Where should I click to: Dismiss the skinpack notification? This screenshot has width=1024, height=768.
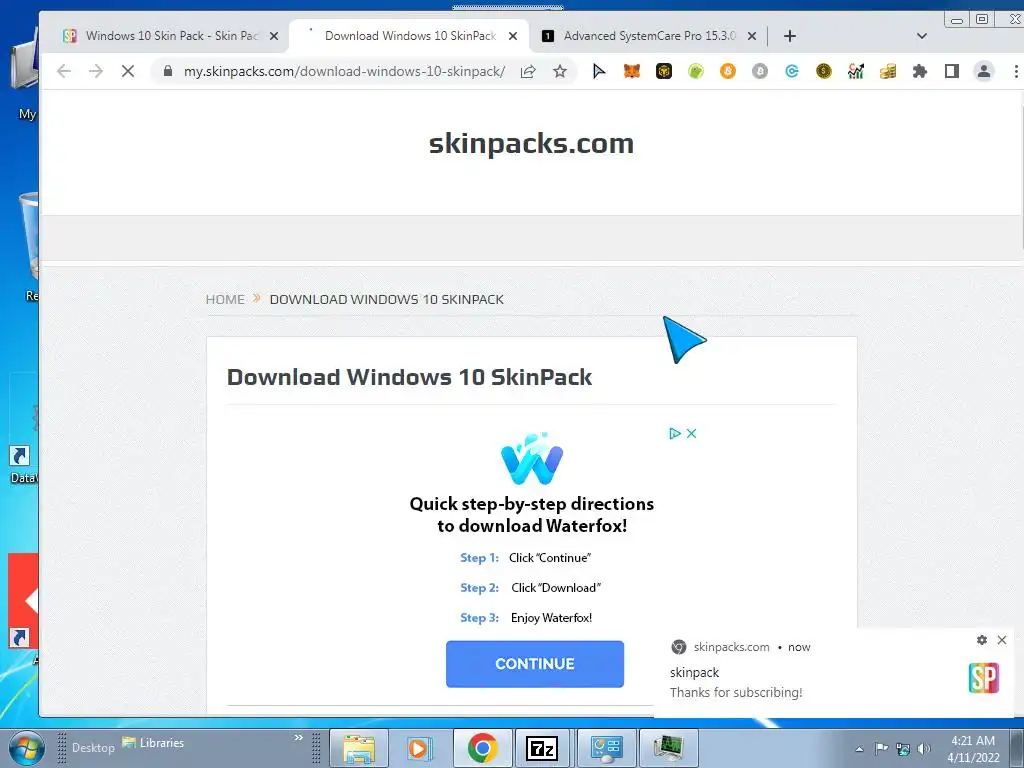1002,640
